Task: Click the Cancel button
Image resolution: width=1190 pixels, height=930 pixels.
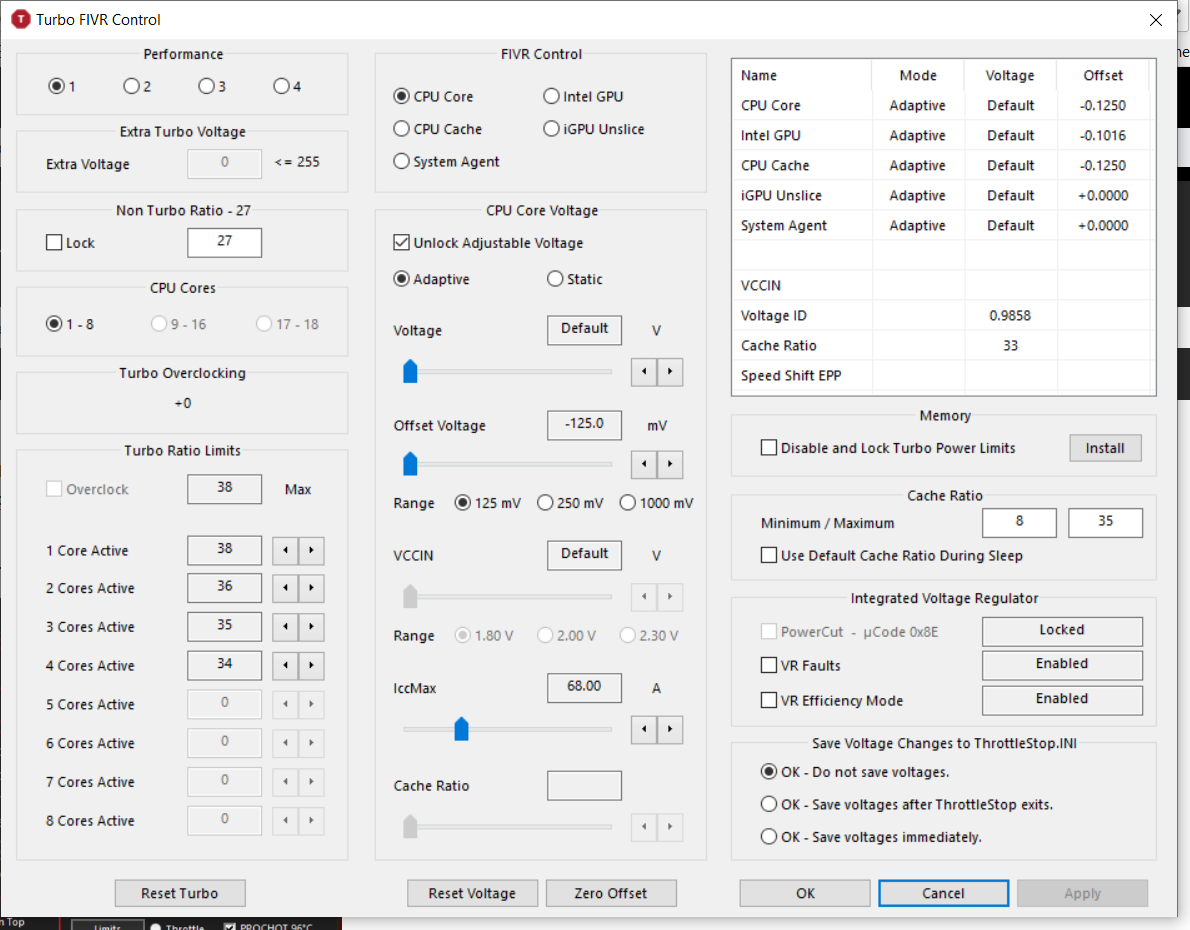Action: pos(943,894)
